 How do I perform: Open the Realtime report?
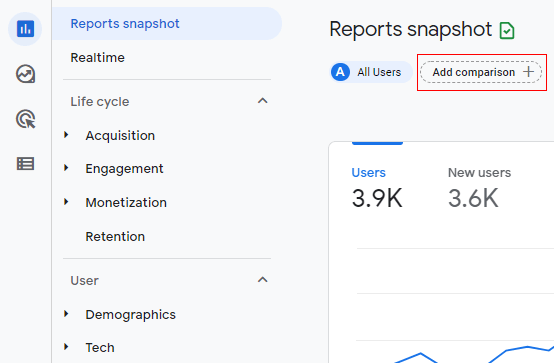98,58
